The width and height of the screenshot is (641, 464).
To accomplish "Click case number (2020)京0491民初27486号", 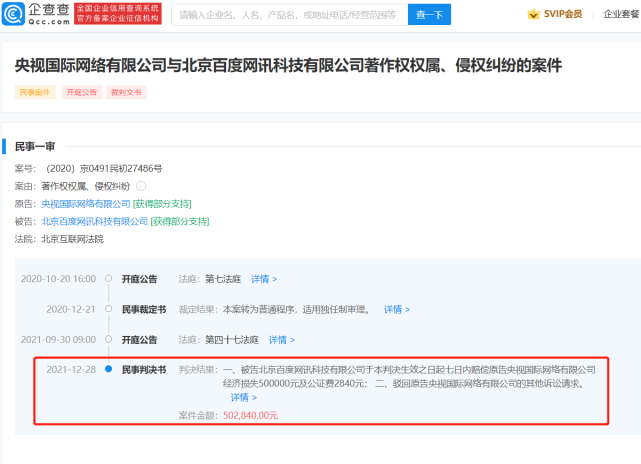I will coord(104,169).
